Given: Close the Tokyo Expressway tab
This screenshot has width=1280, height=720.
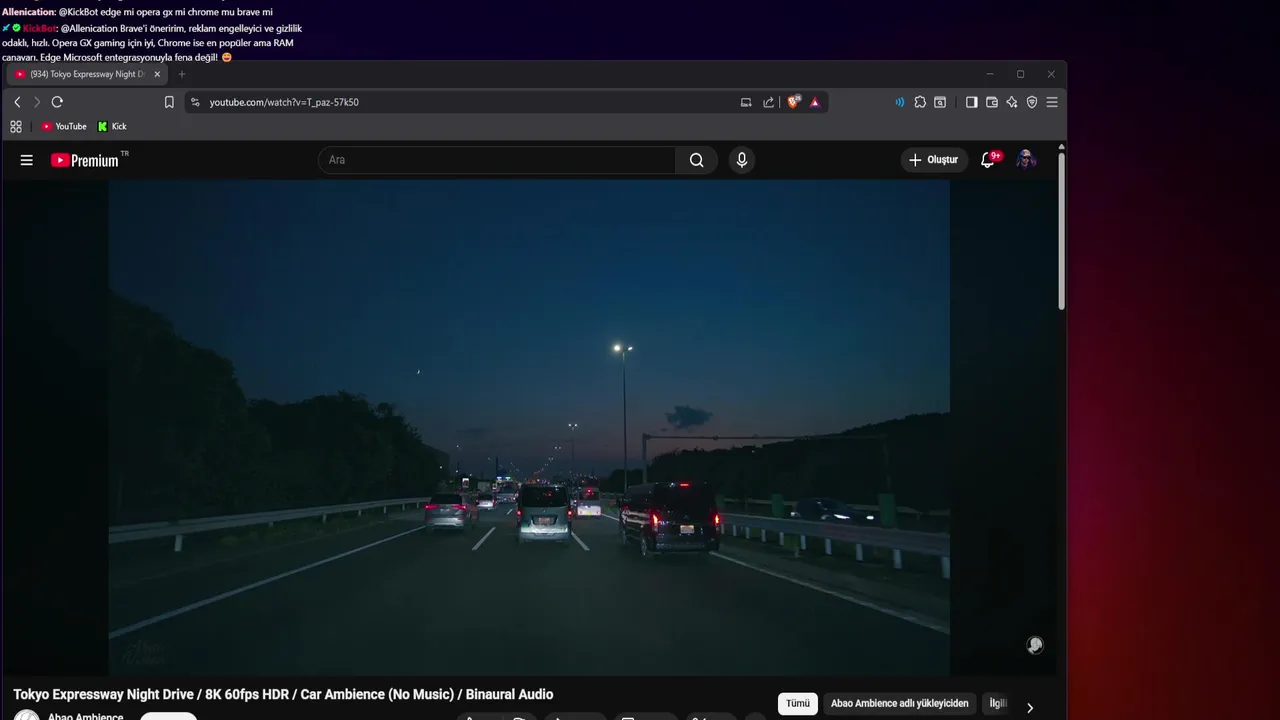Looking at the screenshot, I should 157,74.
